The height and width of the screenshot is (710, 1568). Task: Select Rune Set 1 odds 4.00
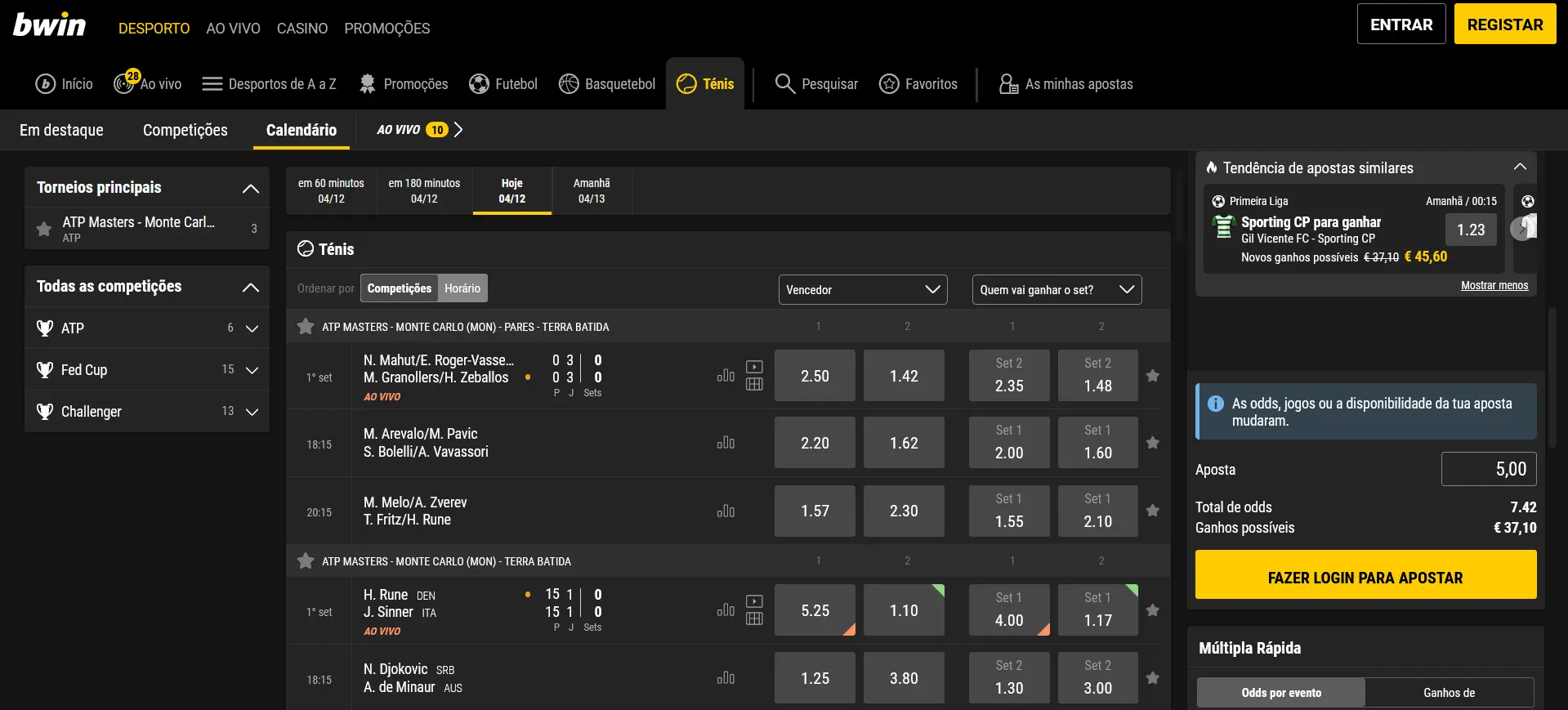tap(1009, 610)
